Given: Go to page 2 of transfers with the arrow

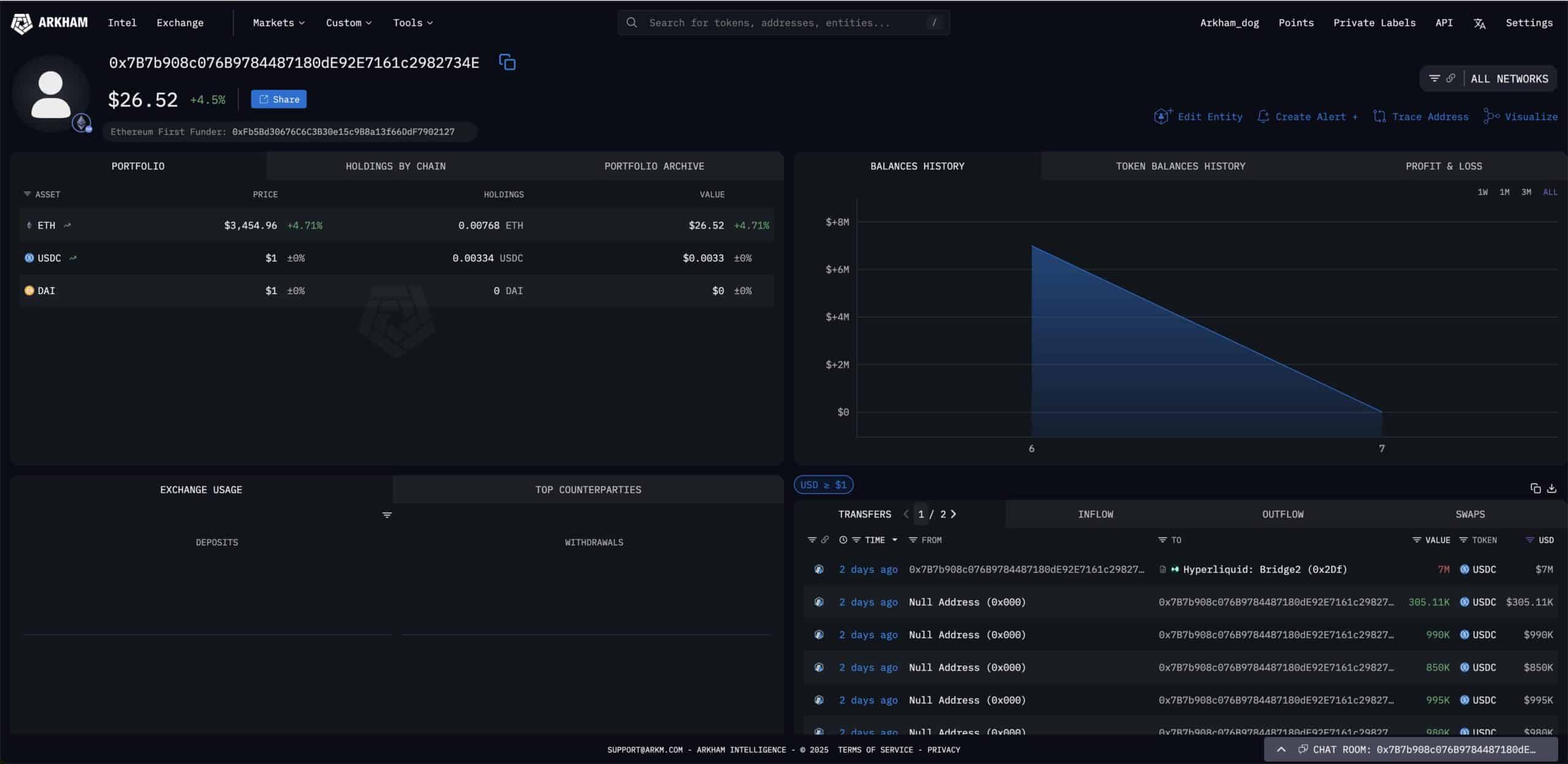Looking at the screenshot, I should coord(954,514).
